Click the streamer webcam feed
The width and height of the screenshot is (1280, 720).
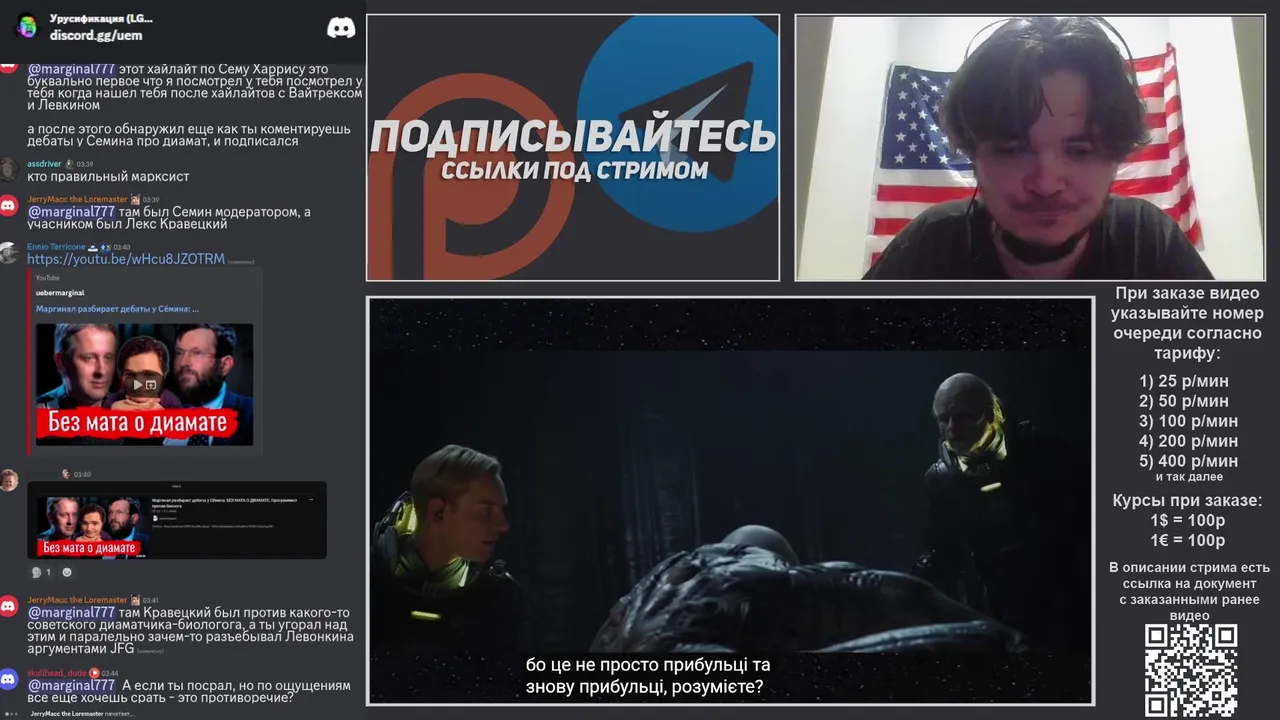[1030, 147]
